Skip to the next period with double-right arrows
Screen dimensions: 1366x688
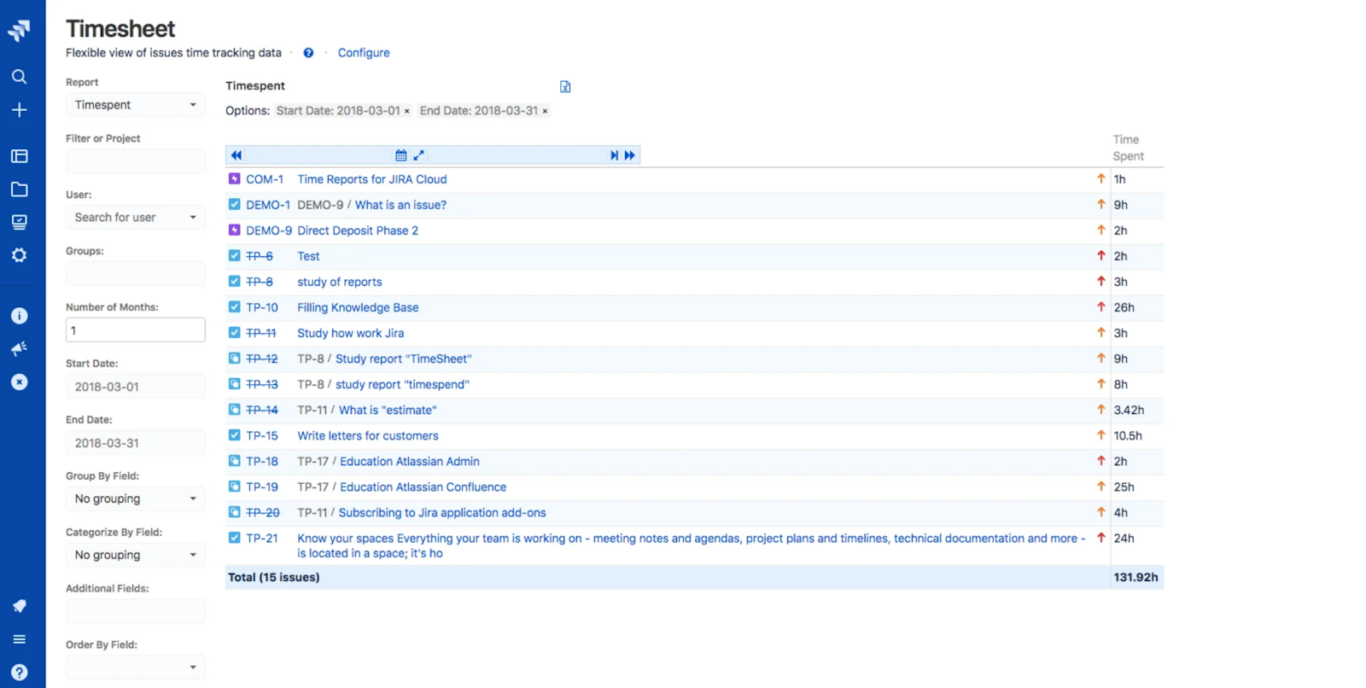[629, 155]
